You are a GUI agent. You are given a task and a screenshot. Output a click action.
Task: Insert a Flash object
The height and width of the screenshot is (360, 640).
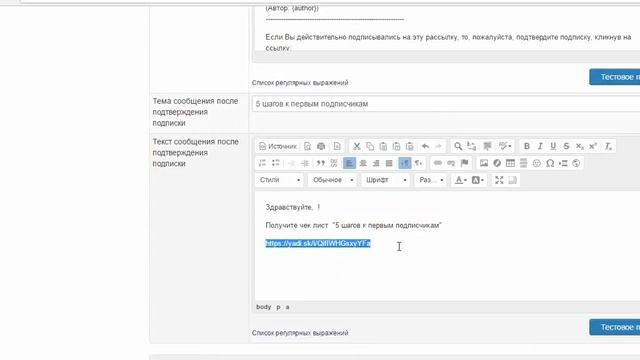tap(497, 163)
